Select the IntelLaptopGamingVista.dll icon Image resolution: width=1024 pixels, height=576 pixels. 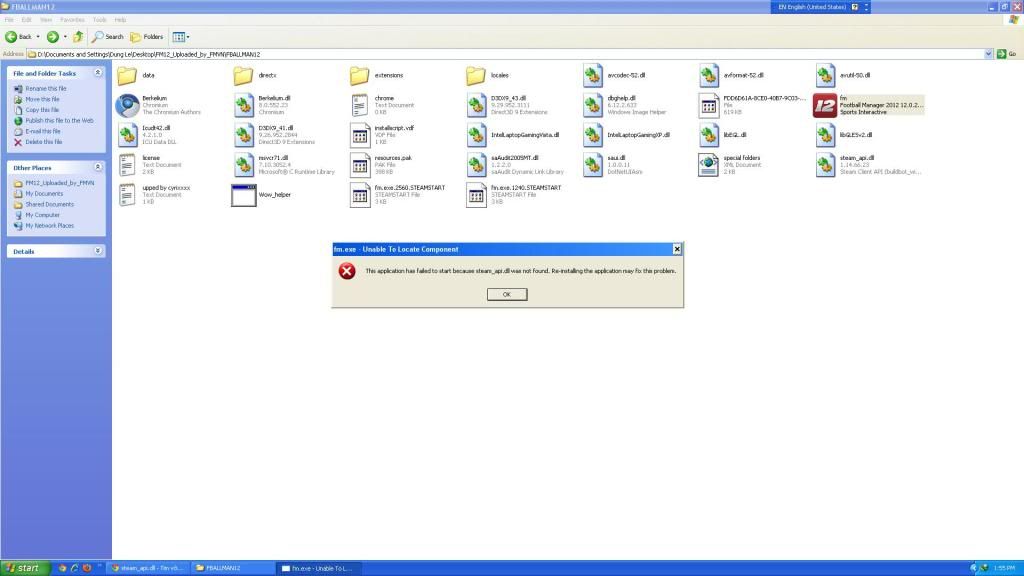pyautogui.click(x=476, y=135)
